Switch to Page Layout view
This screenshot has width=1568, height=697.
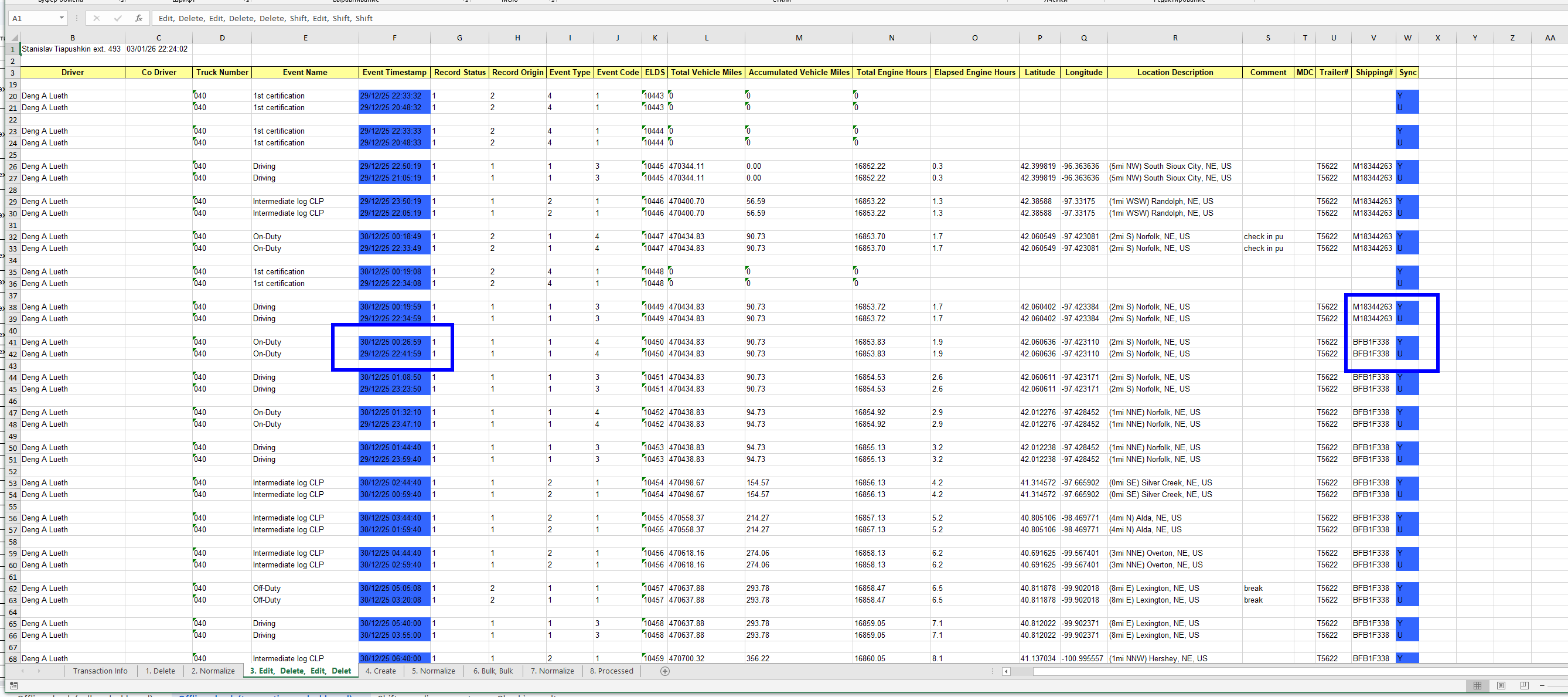pos(1501,685)
